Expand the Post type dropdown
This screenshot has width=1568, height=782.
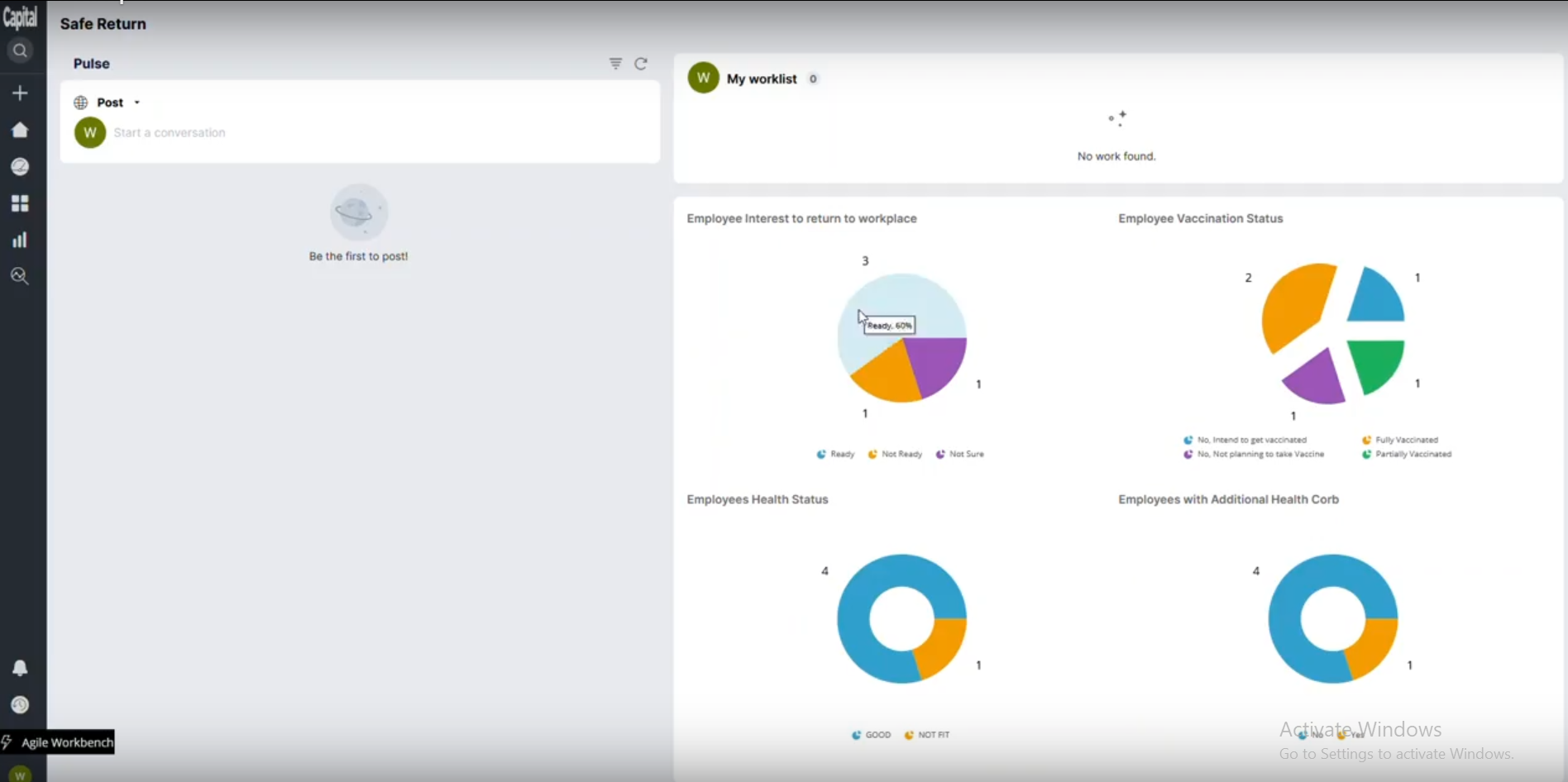pos(137,103)
